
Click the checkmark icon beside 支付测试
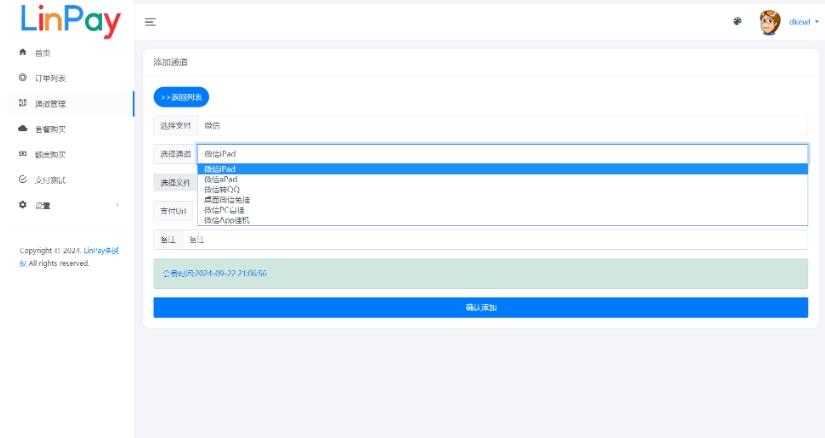pos(23,179)
